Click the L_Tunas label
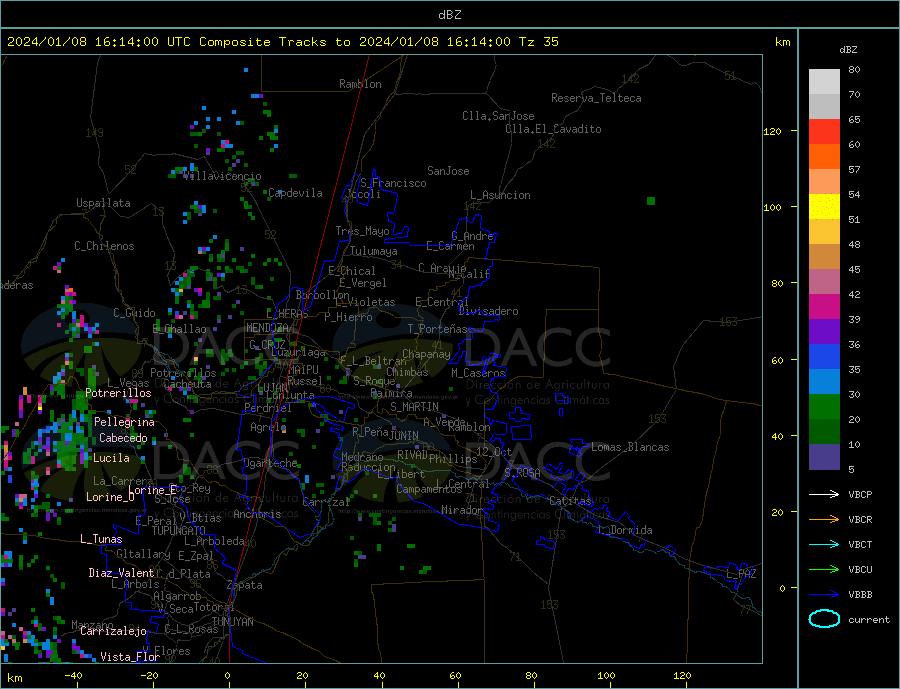Screen dimensions: 900x689 [x=101, y=539]
